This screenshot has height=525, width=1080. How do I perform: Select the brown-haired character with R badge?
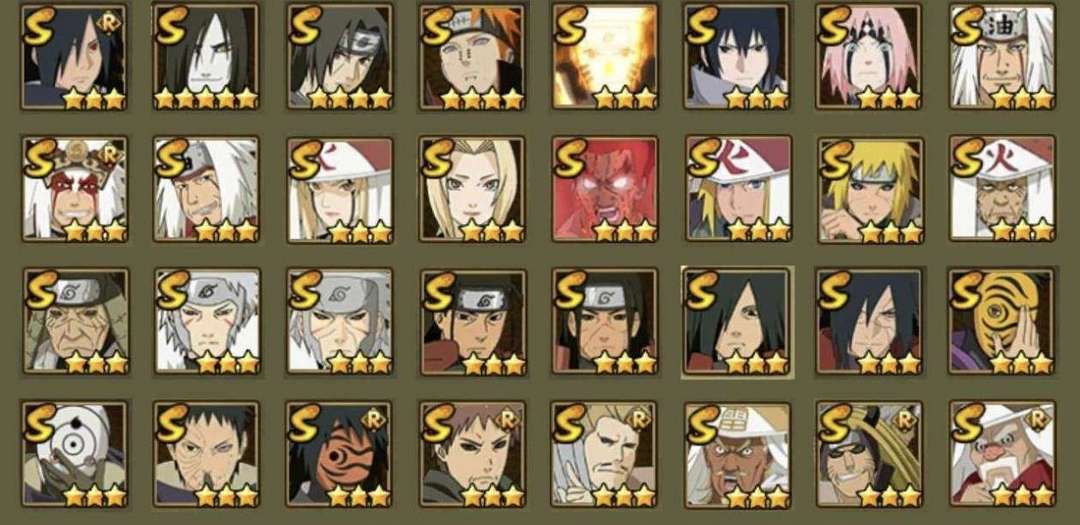tap(472, 454)
